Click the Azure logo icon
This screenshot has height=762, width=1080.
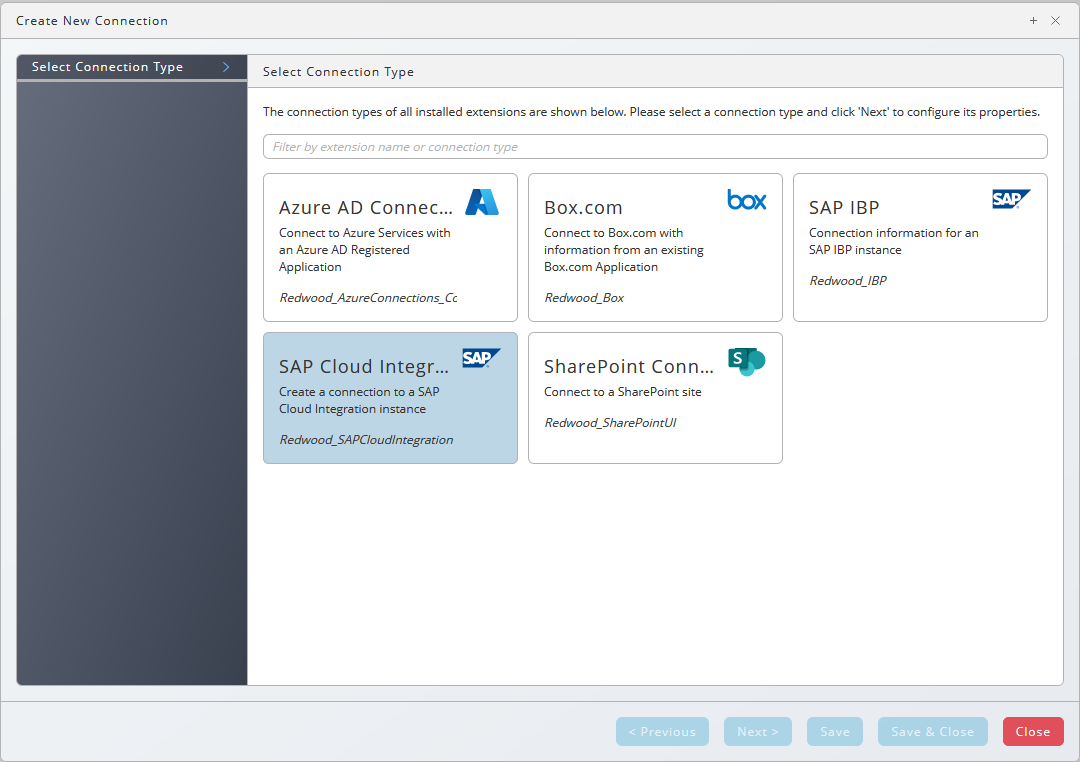pos(481,202)
